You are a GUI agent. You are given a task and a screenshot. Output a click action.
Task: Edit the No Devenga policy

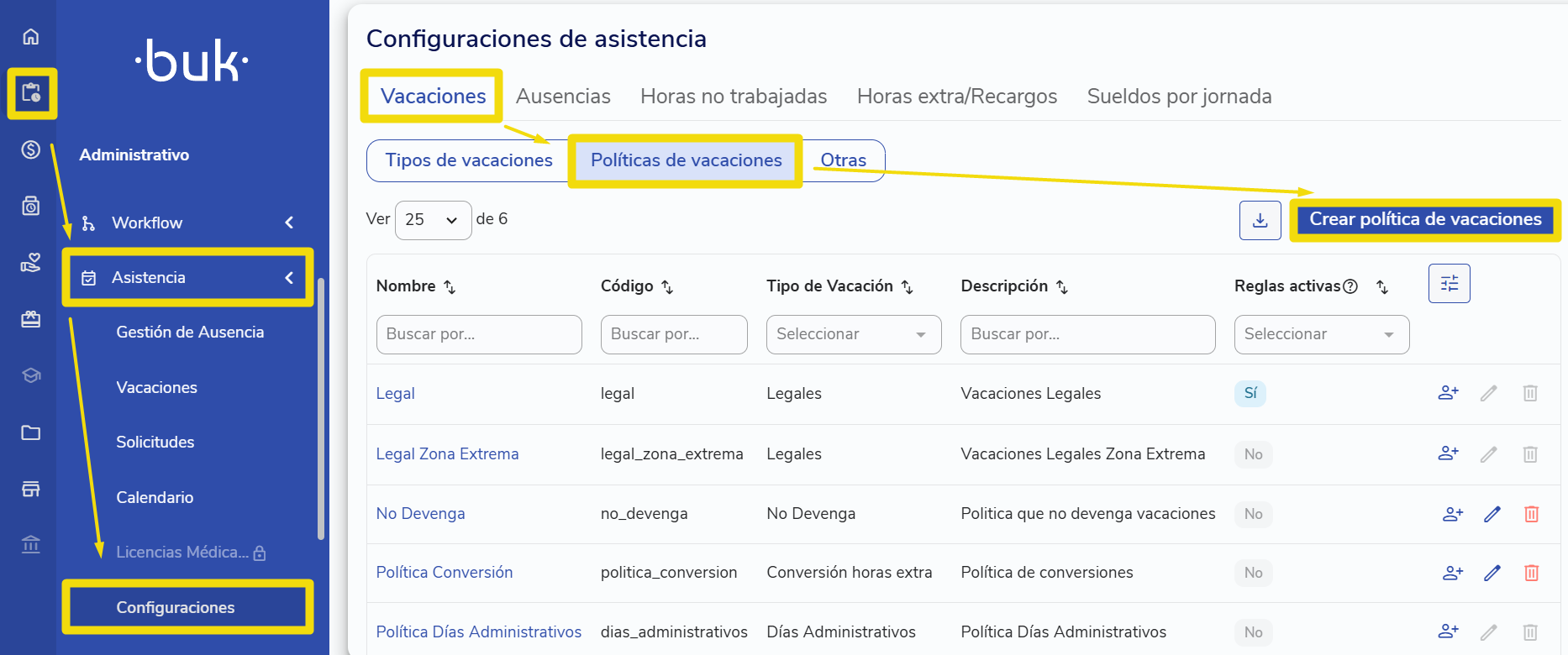(1492, 514)
